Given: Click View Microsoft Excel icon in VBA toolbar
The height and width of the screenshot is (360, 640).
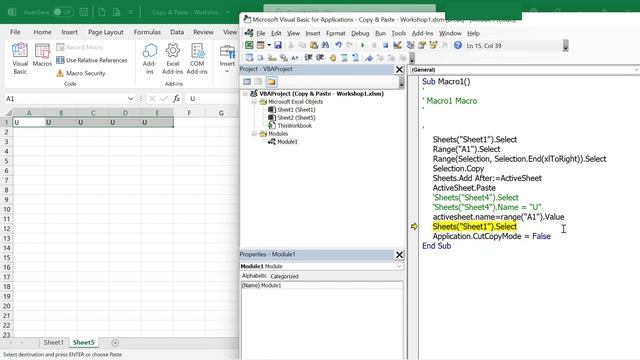Looking at the screenshot, I should (x=249, y=45).
